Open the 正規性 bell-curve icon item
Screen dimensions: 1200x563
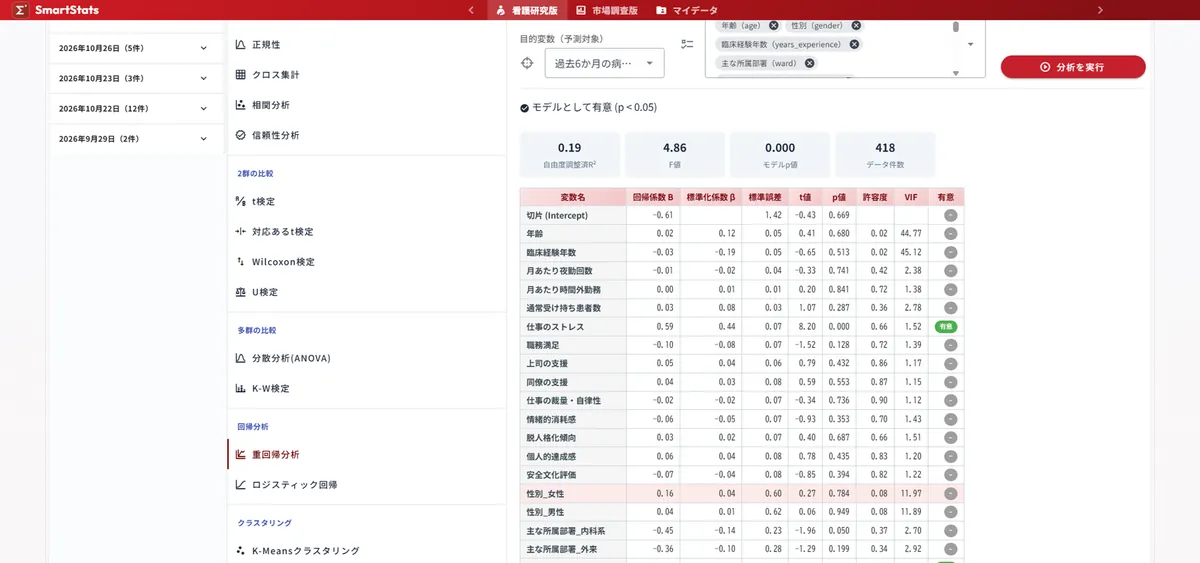[x=240, y=45]
